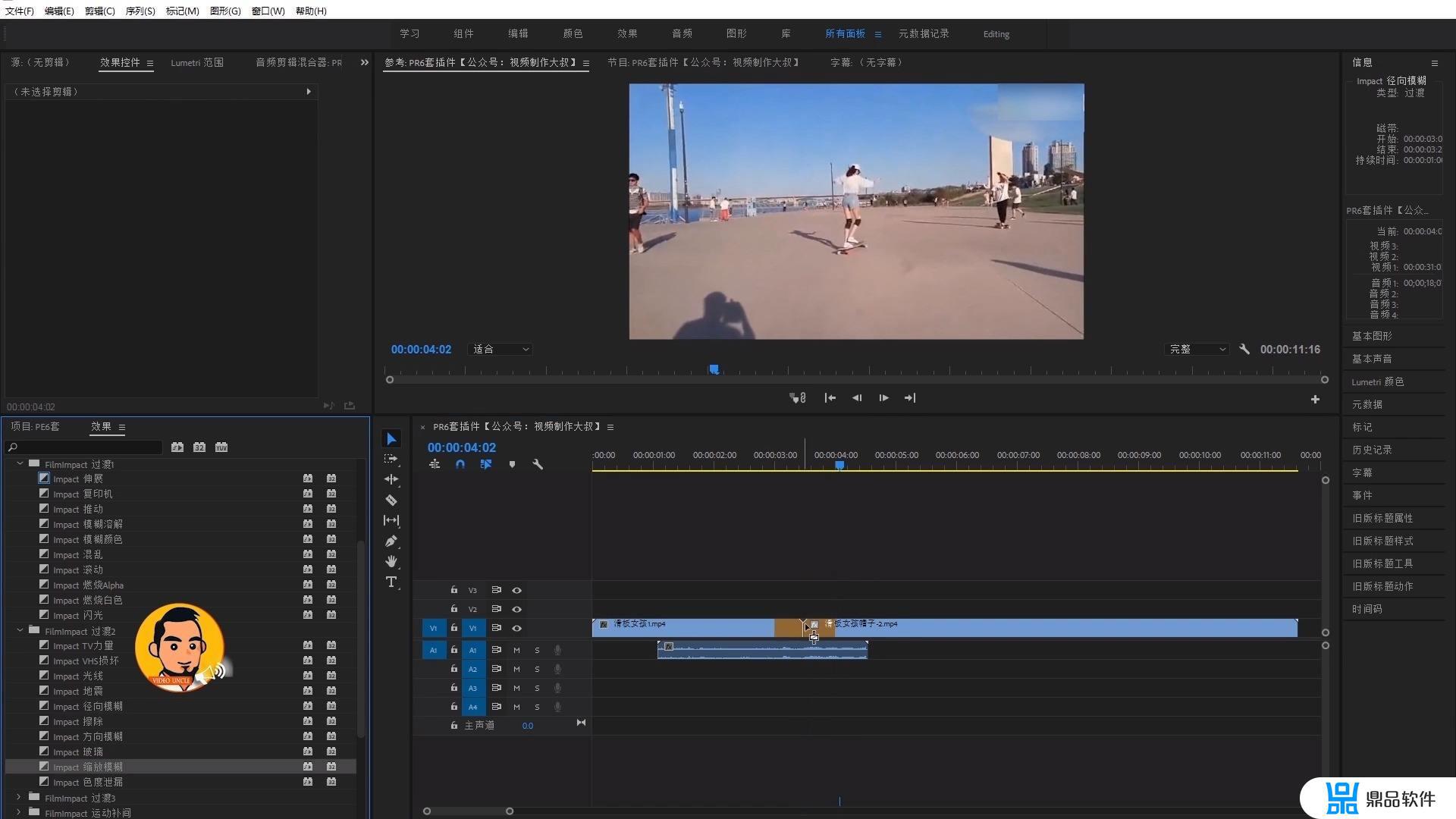Open the 信息 panel menu
The height and width of the screenshot is (819, 1456).
(1434, 63)
